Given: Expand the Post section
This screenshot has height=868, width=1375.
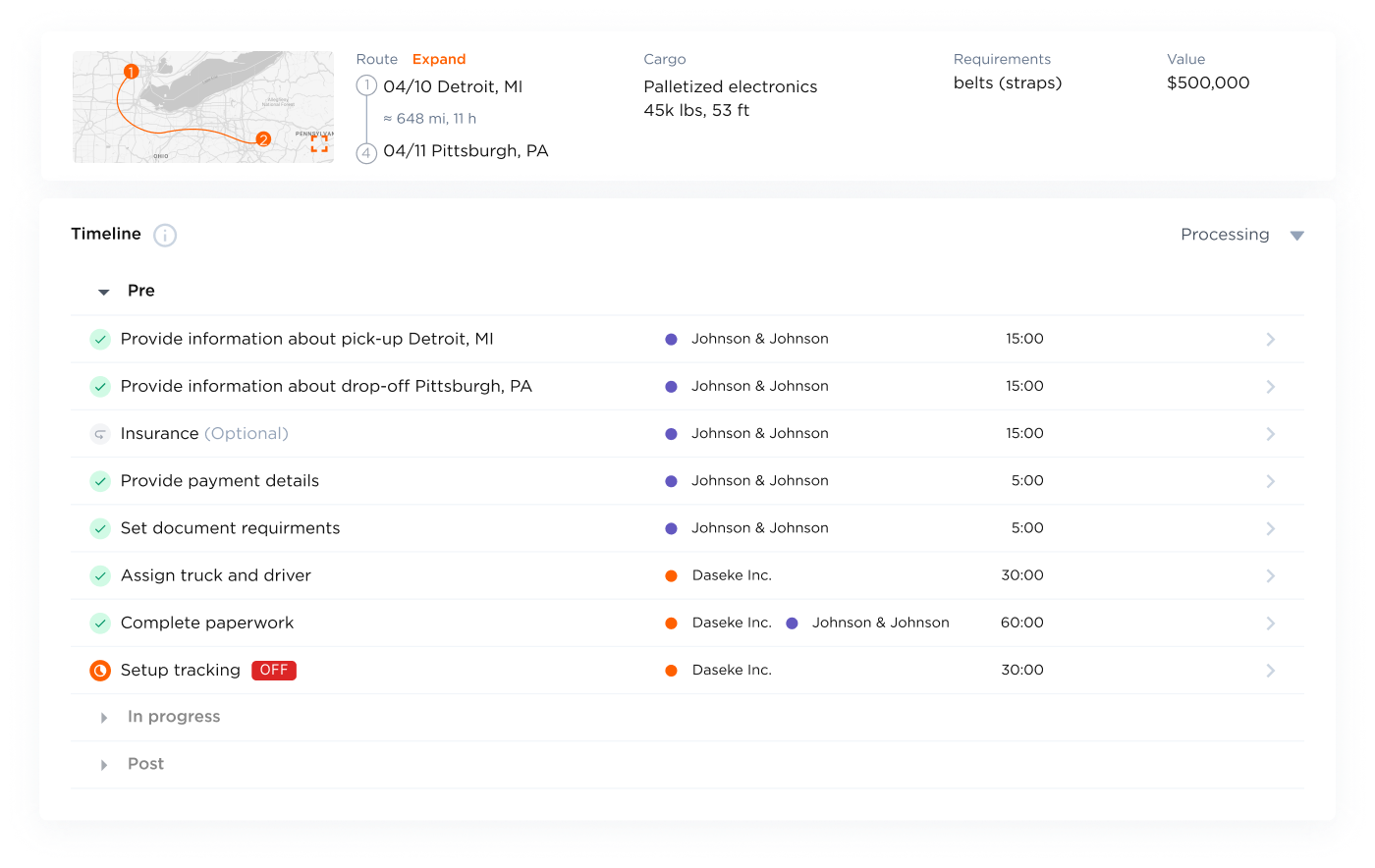Looking at the screenshot, I should tap(104, 765).
